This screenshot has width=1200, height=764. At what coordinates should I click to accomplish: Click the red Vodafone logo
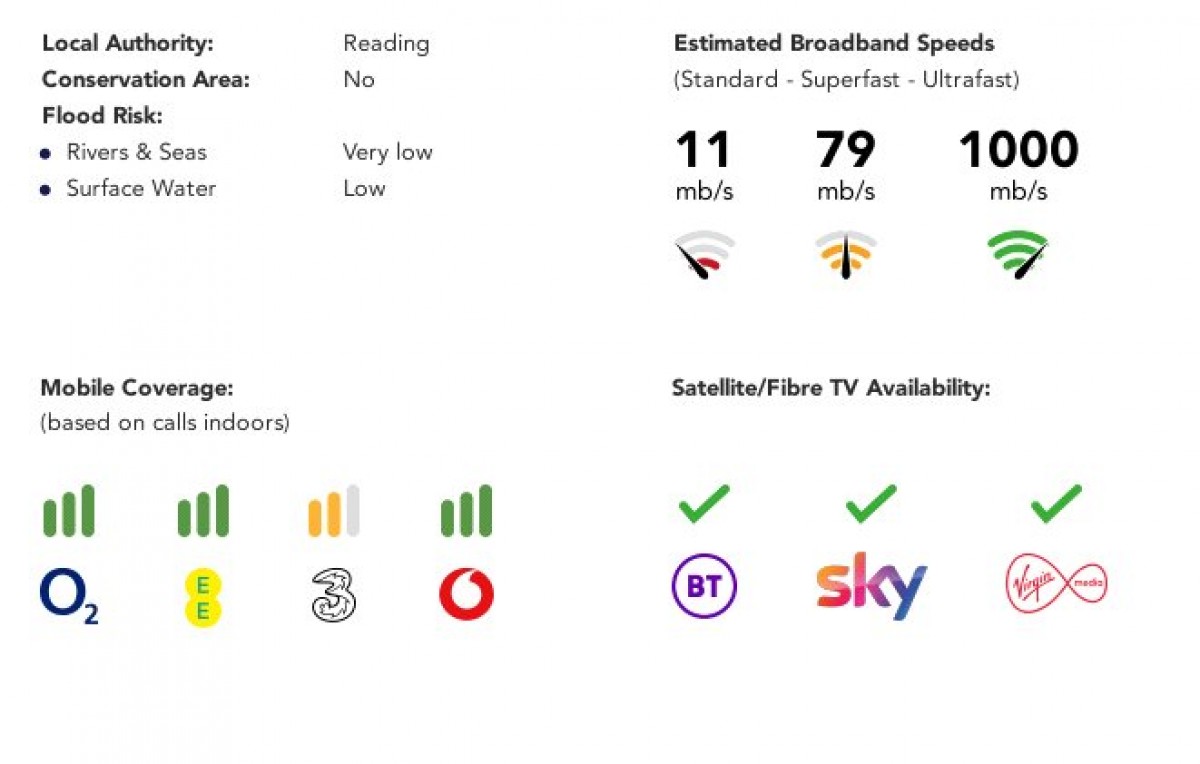[x=466, y=595]
